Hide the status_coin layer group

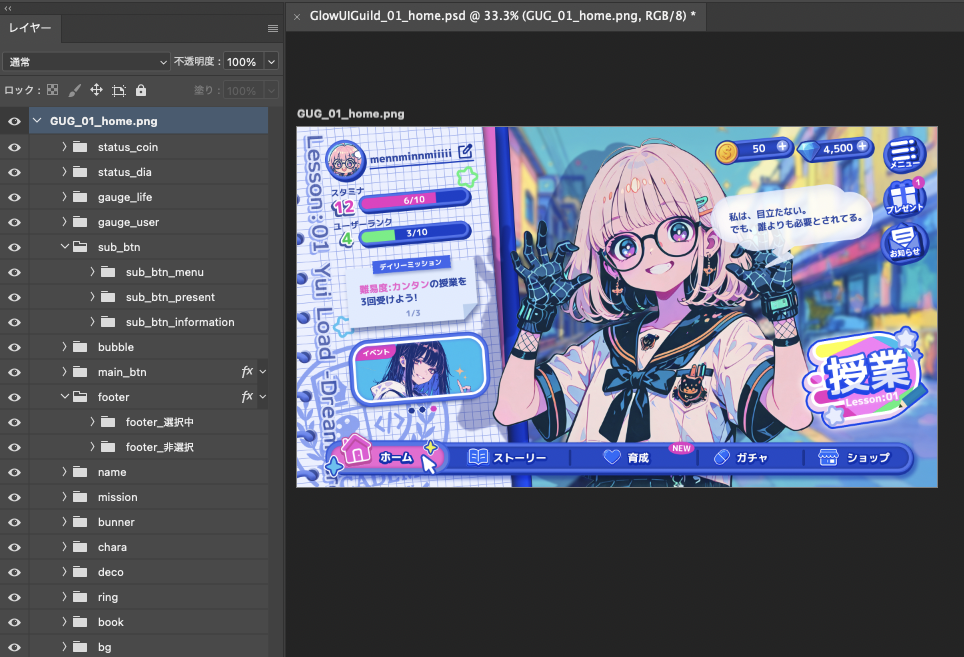click(14, 147)
